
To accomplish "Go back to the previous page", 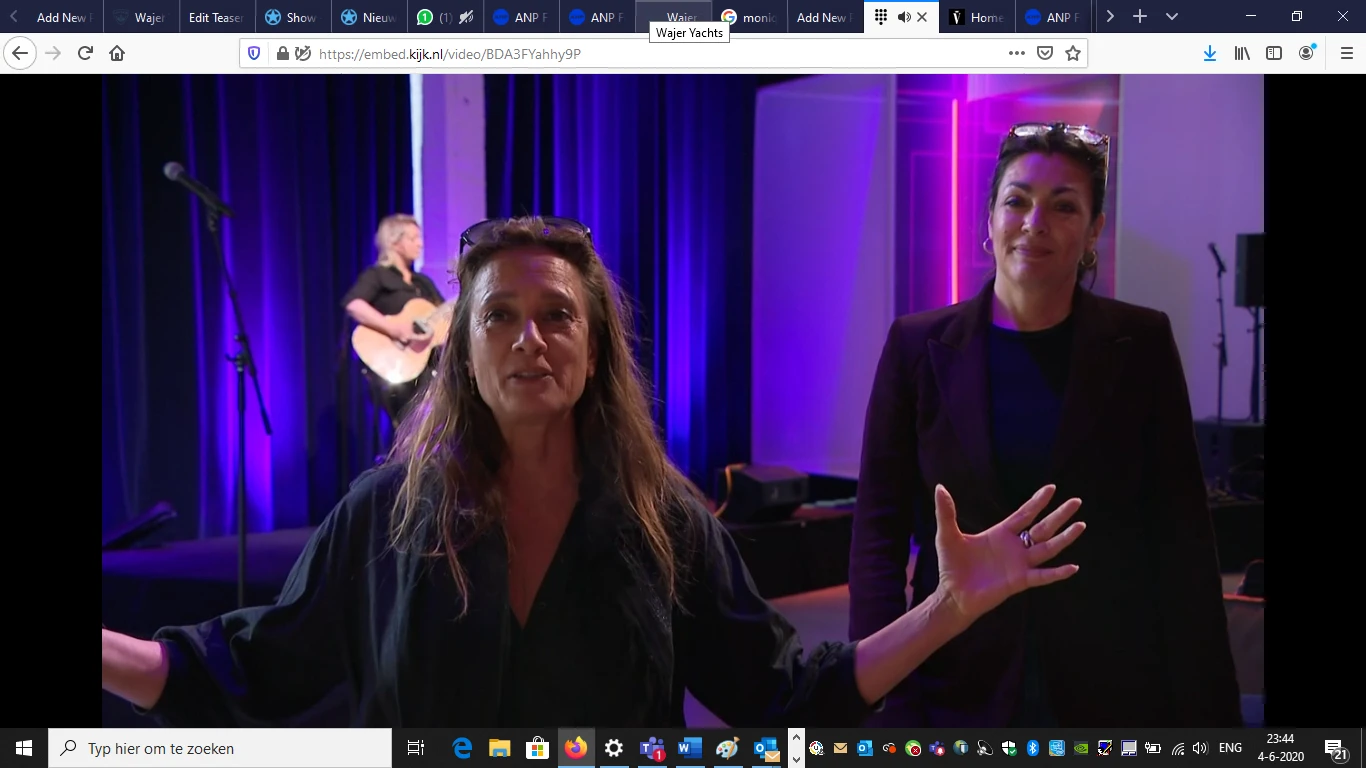I will (x=20, y=54).
